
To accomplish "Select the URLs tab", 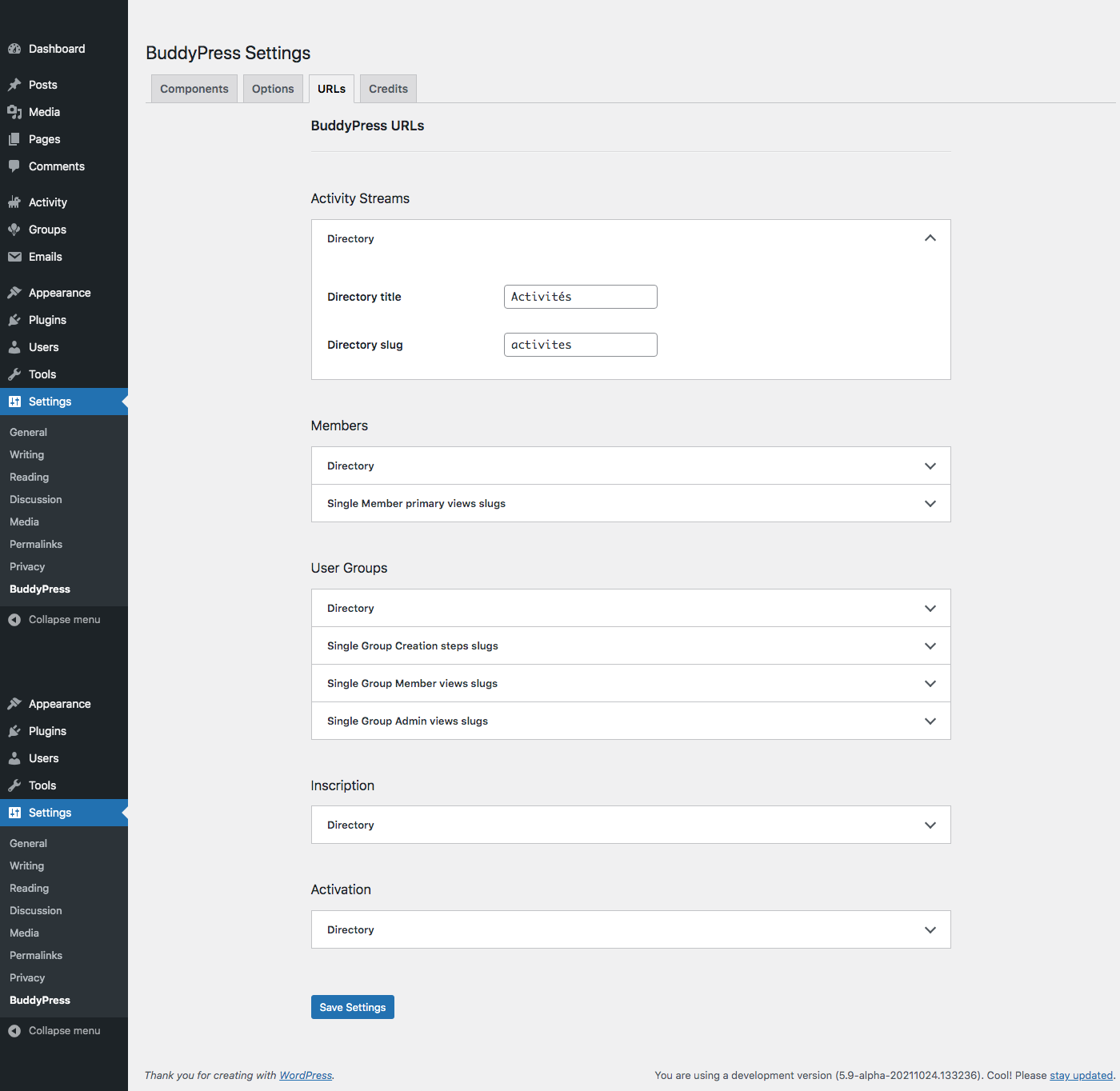I will click(x=331, y=89).
